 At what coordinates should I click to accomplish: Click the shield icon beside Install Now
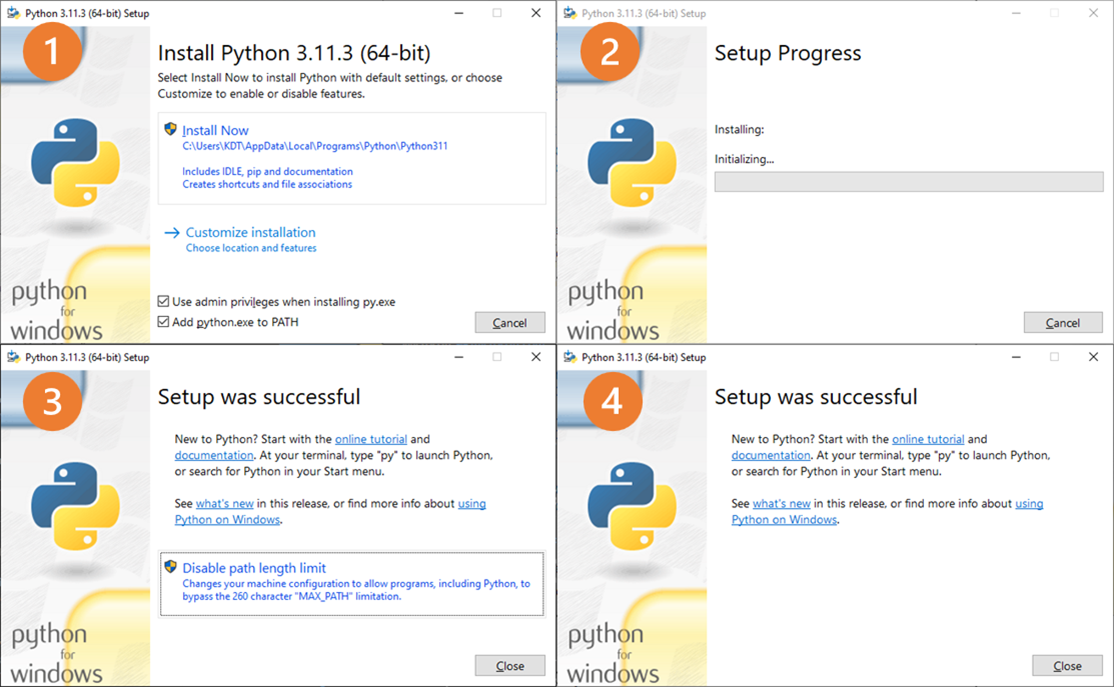171,129
